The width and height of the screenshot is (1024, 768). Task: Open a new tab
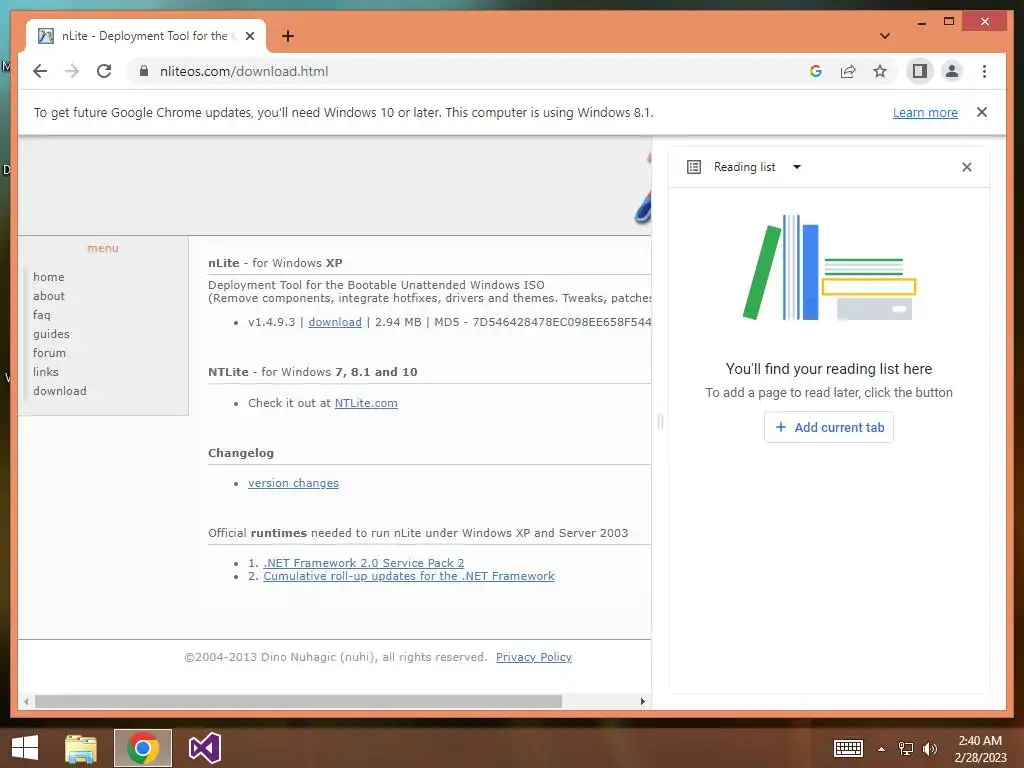(x=287, y=36)
